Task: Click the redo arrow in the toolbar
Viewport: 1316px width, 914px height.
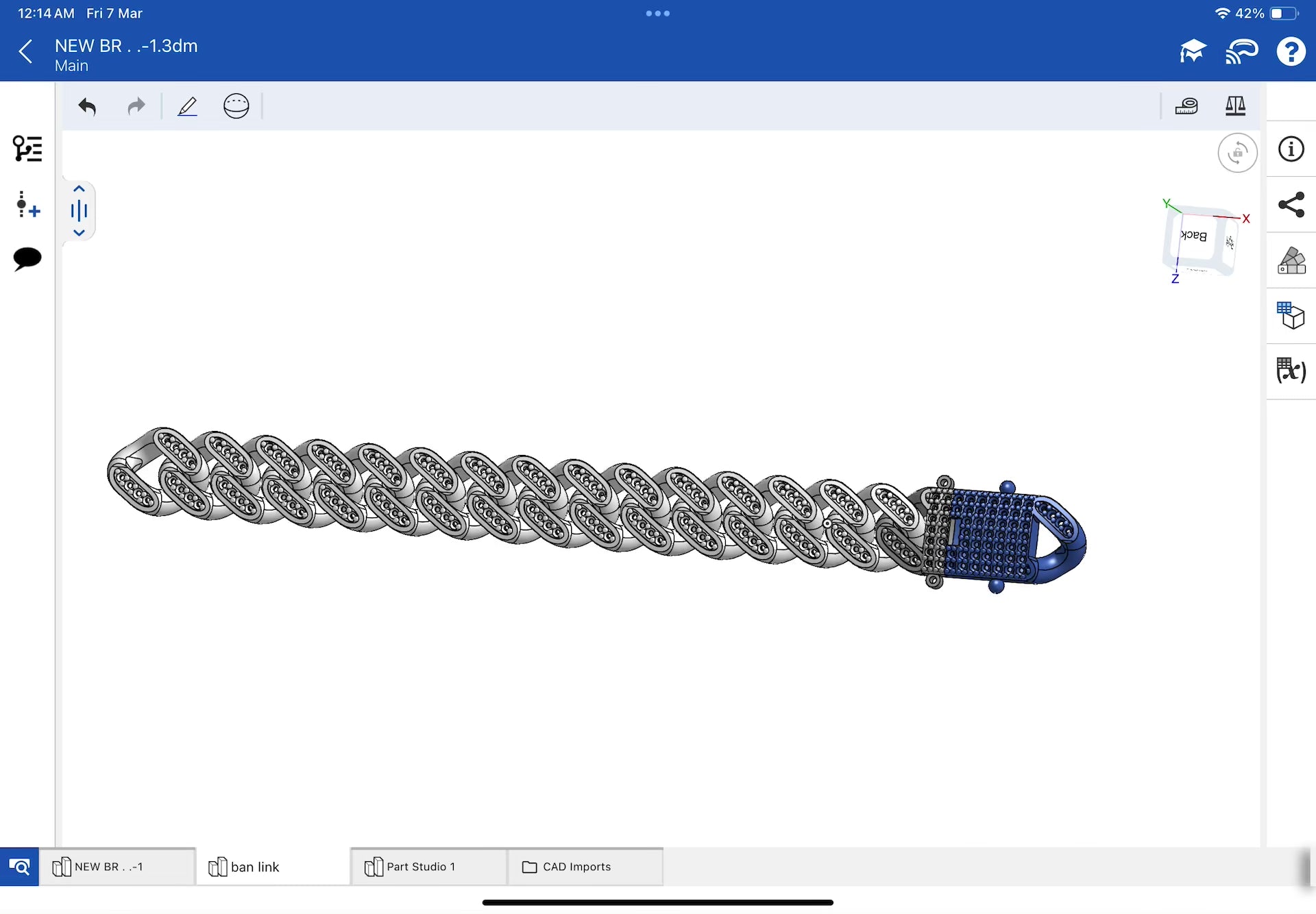Action: [x=136, y=106]
